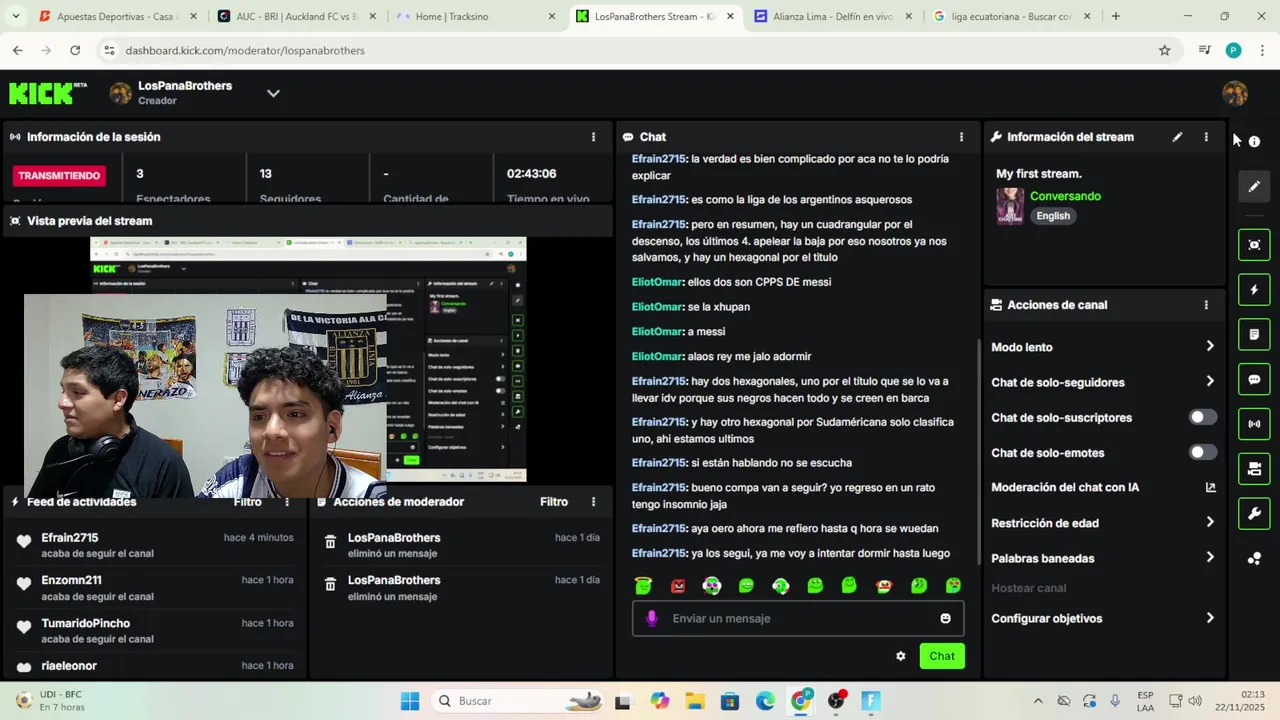Switch to Home | Tracksino tab
Viewport: 1280px width, 720px height.
click(x=476, y=16)
